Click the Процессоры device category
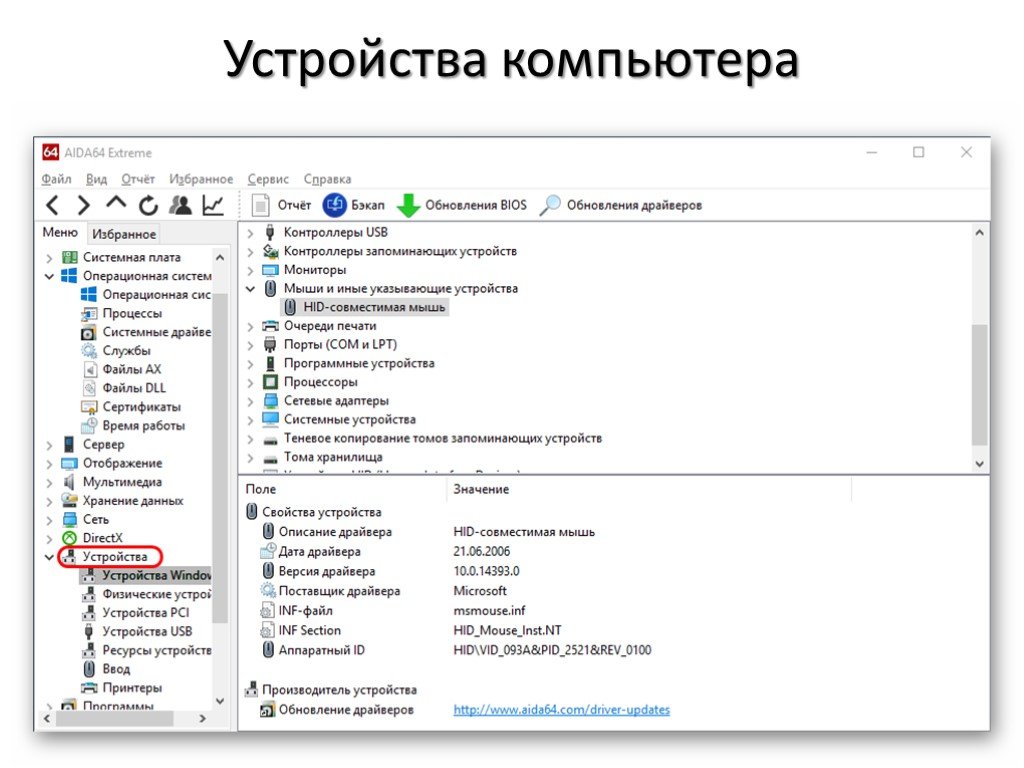The image size is (1024, 768). tap(310, 382)
